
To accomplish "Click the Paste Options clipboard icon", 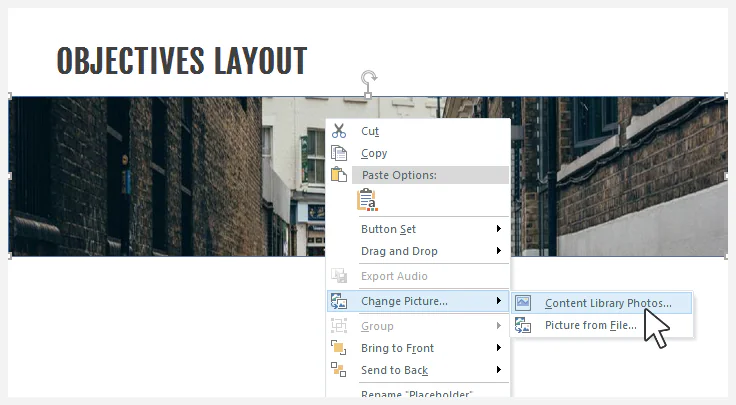I will pyautogui.click(x=338, y=175).
